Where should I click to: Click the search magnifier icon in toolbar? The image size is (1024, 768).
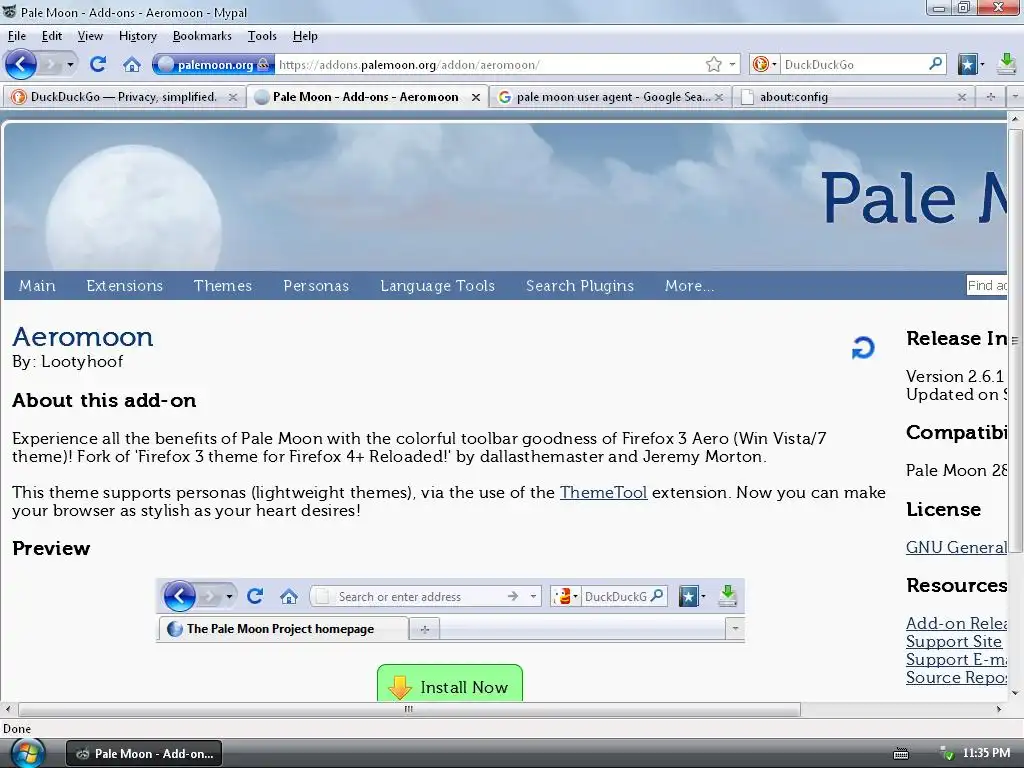tap(936, 64)
